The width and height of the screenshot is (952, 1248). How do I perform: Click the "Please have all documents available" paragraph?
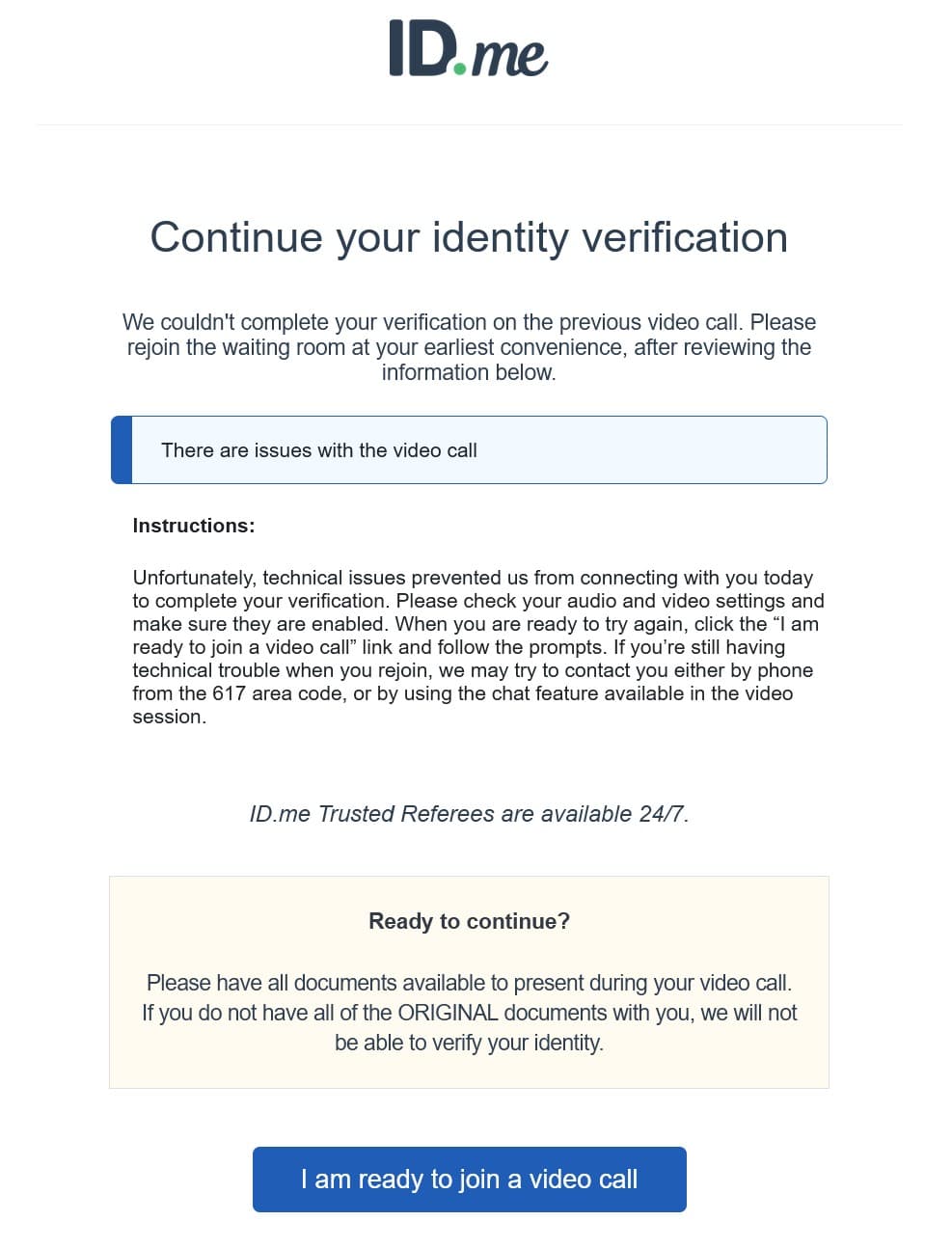(469, 1013)
